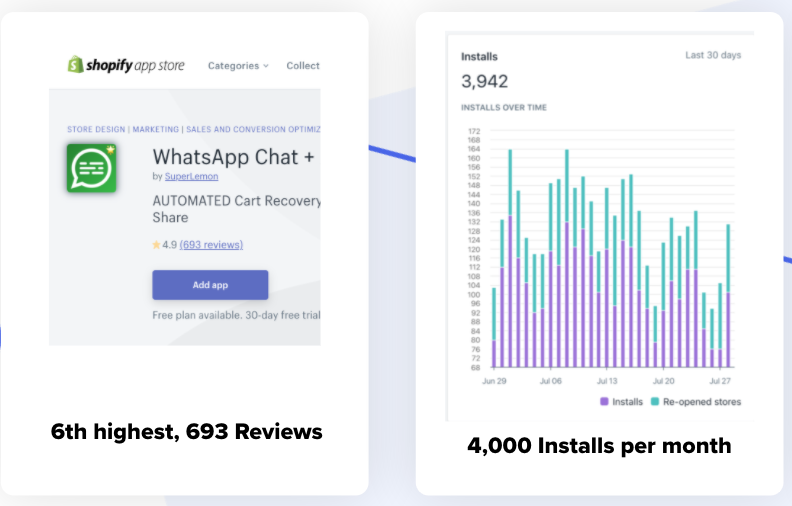Click the teal Re-opened stores legend swatch
The width and height of the screenshot is (792, 506).
(655, 401)
